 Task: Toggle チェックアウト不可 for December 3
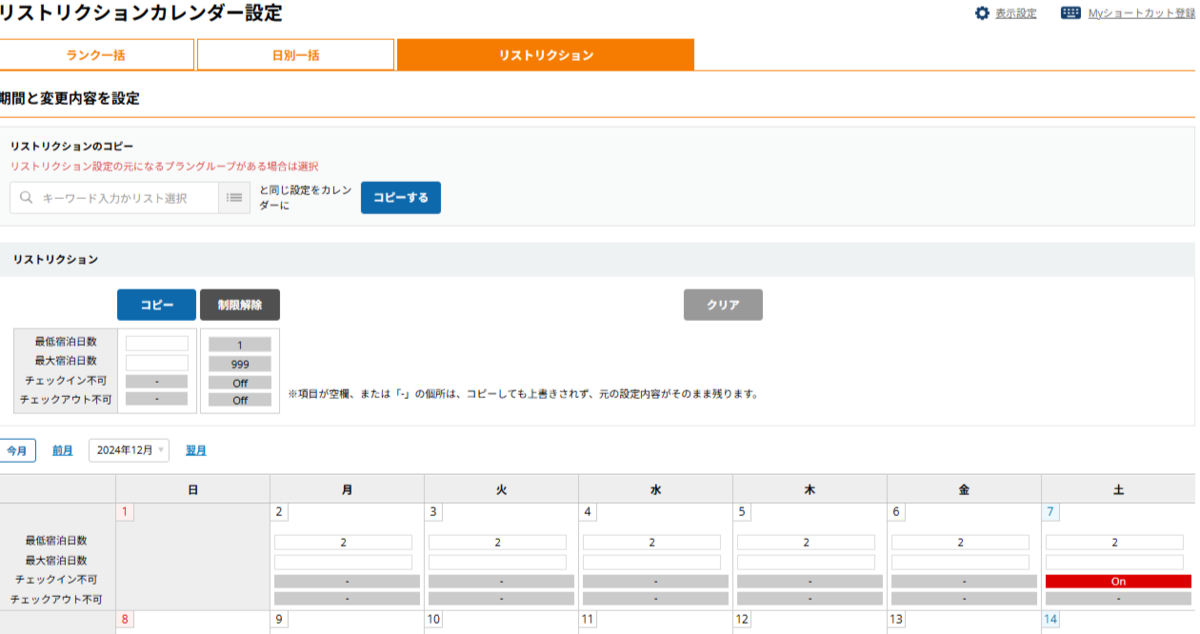(501, 599)
